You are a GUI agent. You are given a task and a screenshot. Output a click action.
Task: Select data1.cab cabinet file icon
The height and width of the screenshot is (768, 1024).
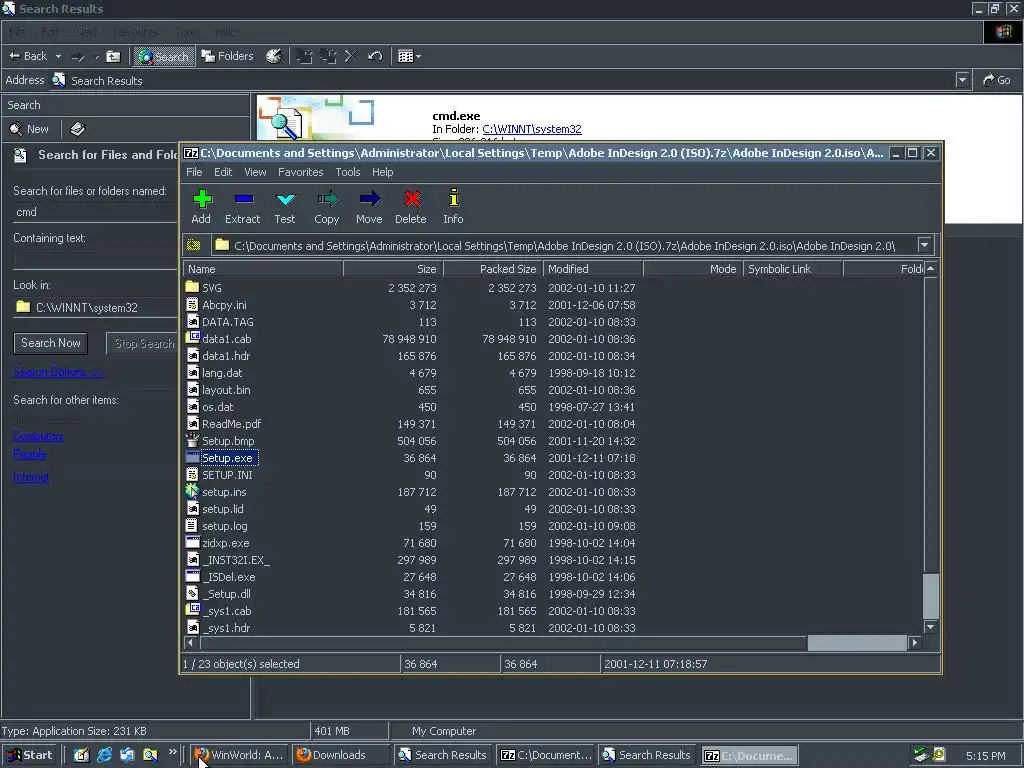(192, 338)
